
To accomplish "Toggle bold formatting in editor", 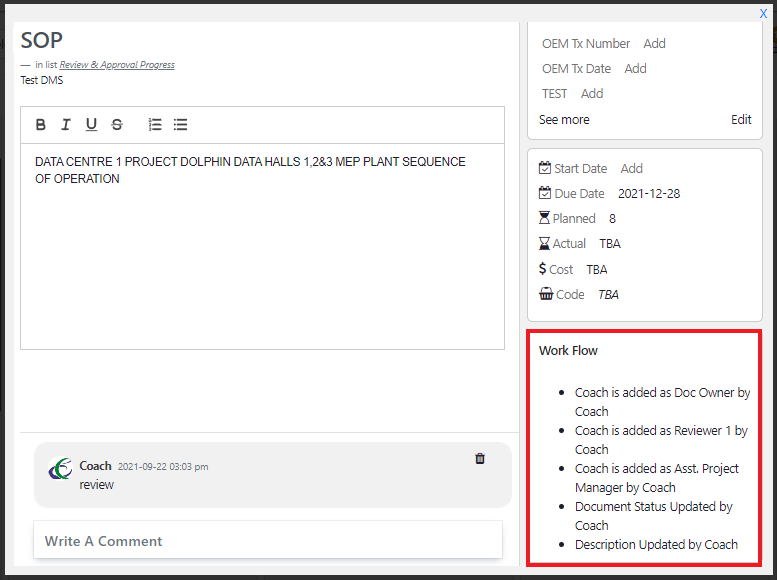I will (x=41, y=124).
